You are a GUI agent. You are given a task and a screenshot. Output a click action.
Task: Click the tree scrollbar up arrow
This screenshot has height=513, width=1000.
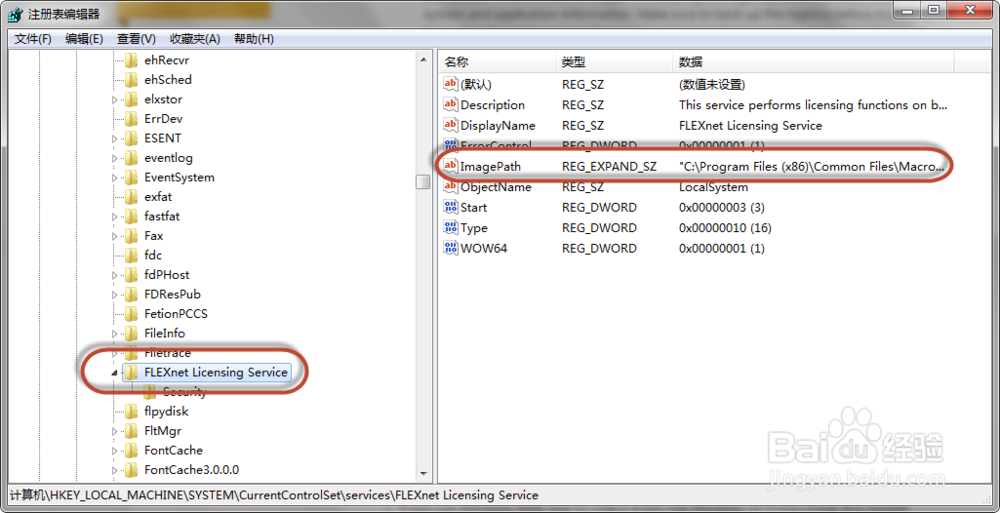(x=423, y=59)
